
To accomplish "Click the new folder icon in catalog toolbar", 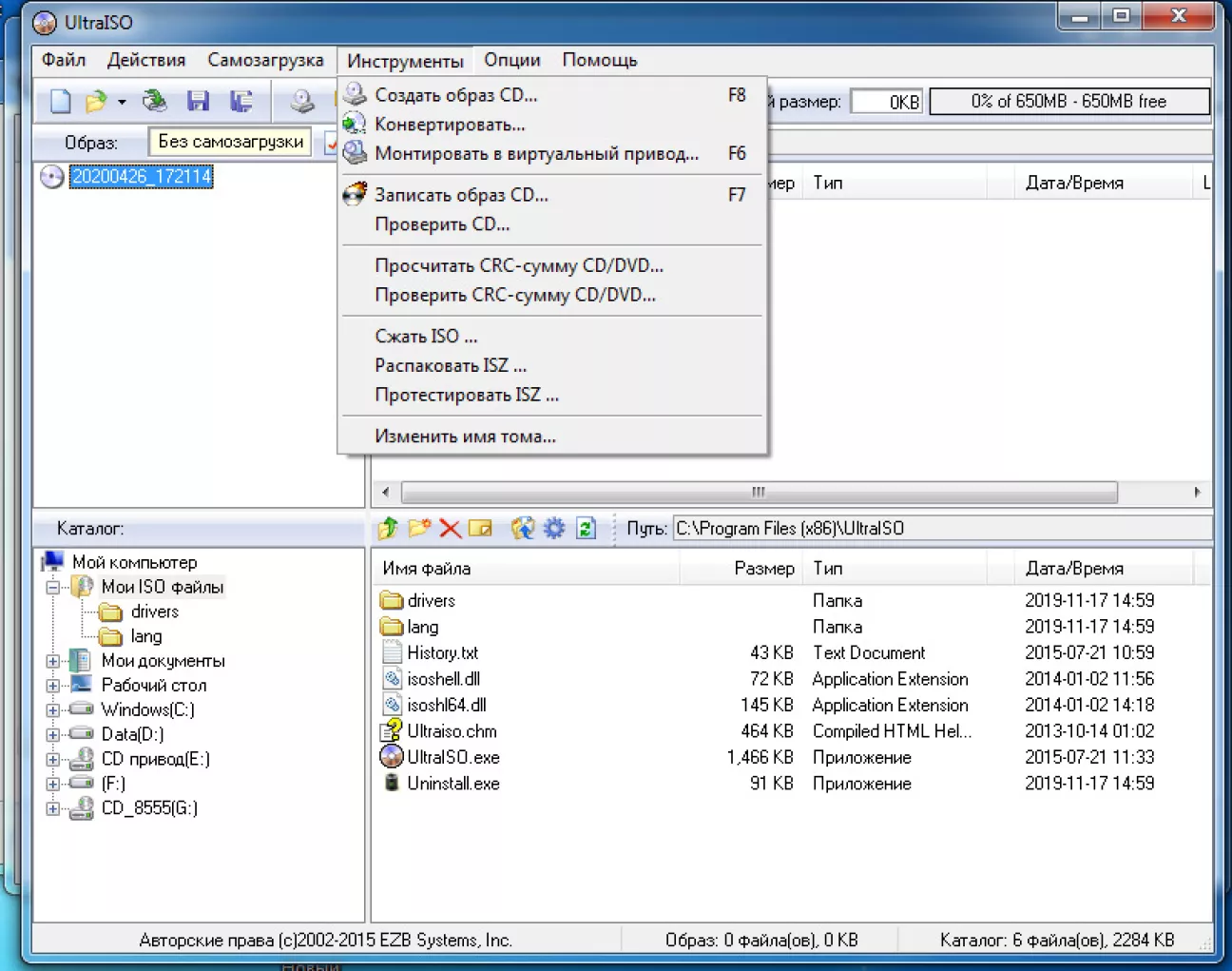I will [x=419, y=529].
